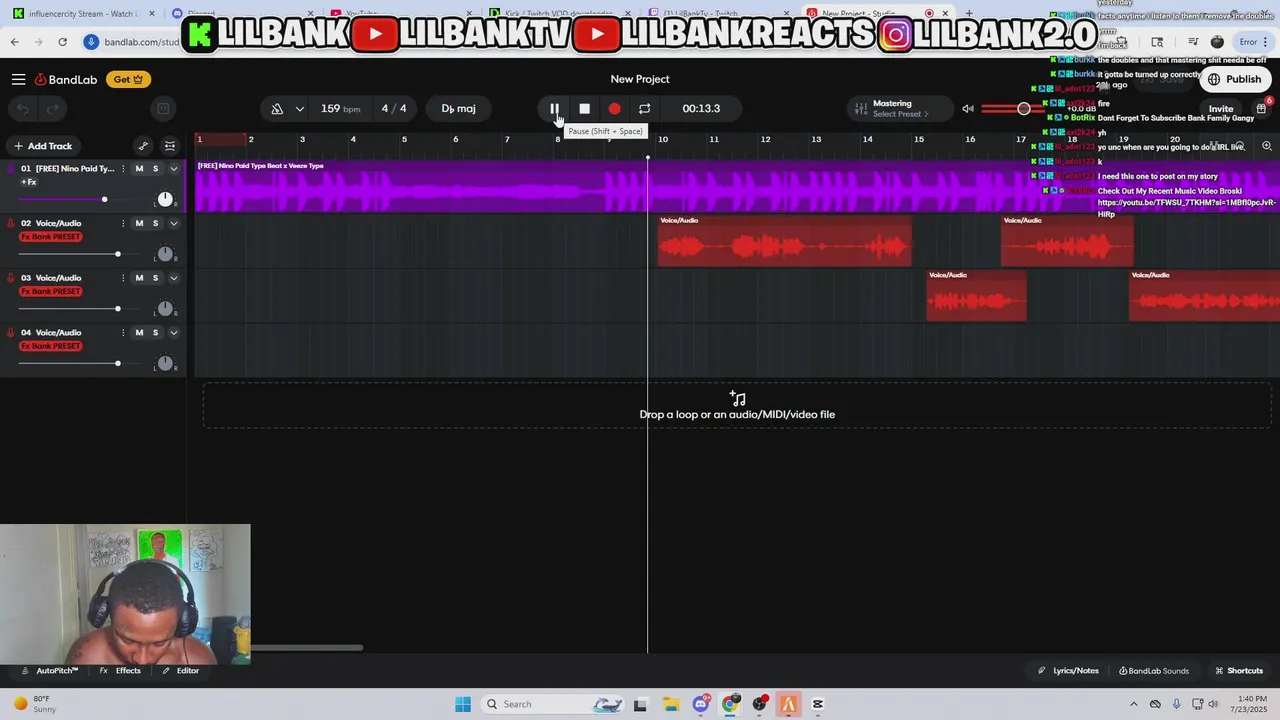Stop playback with the square button
This screenshot has width=1280, height=720.
tap(585, 109)
